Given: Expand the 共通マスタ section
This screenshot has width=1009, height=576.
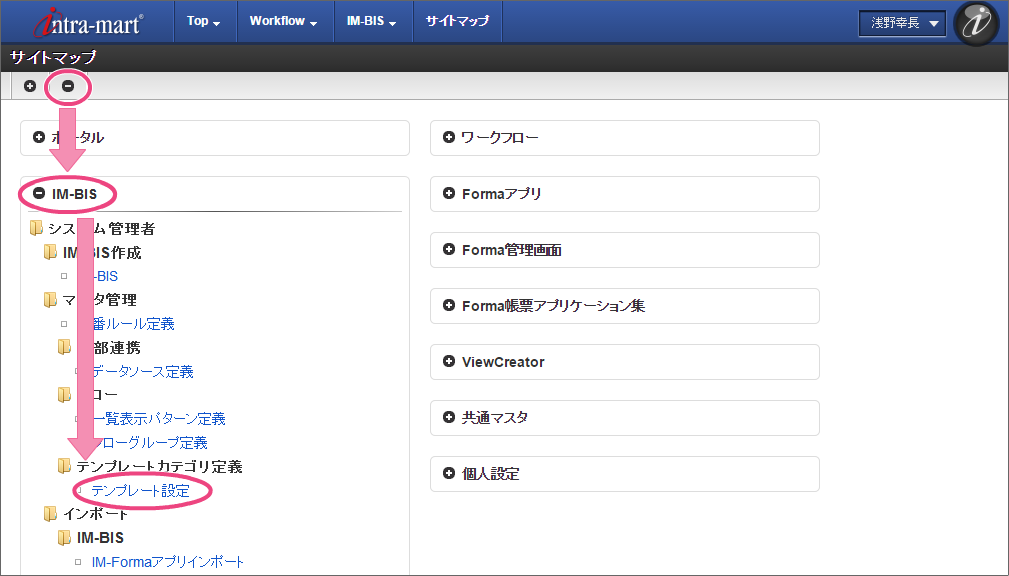Looking at the screenshot, I should point(449,418).
